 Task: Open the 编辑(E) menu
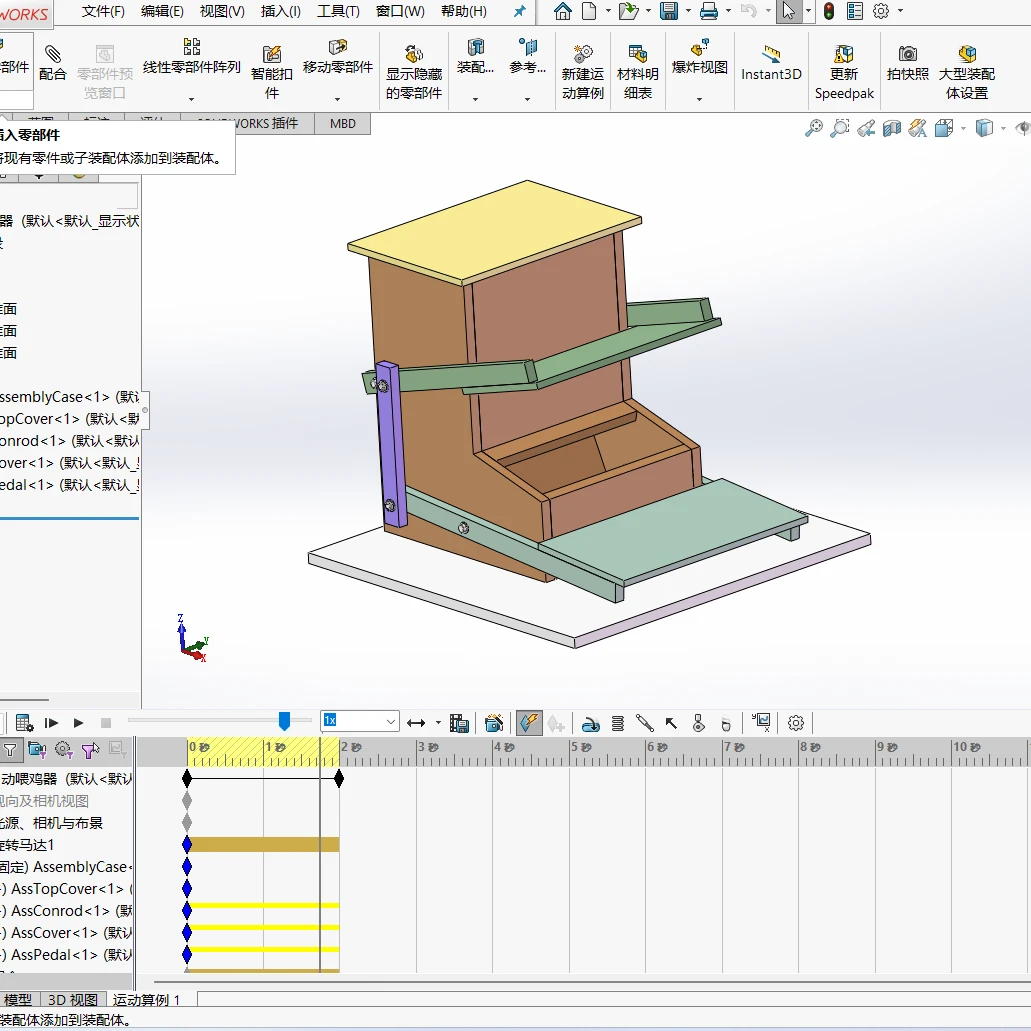(x=162, y=11)
